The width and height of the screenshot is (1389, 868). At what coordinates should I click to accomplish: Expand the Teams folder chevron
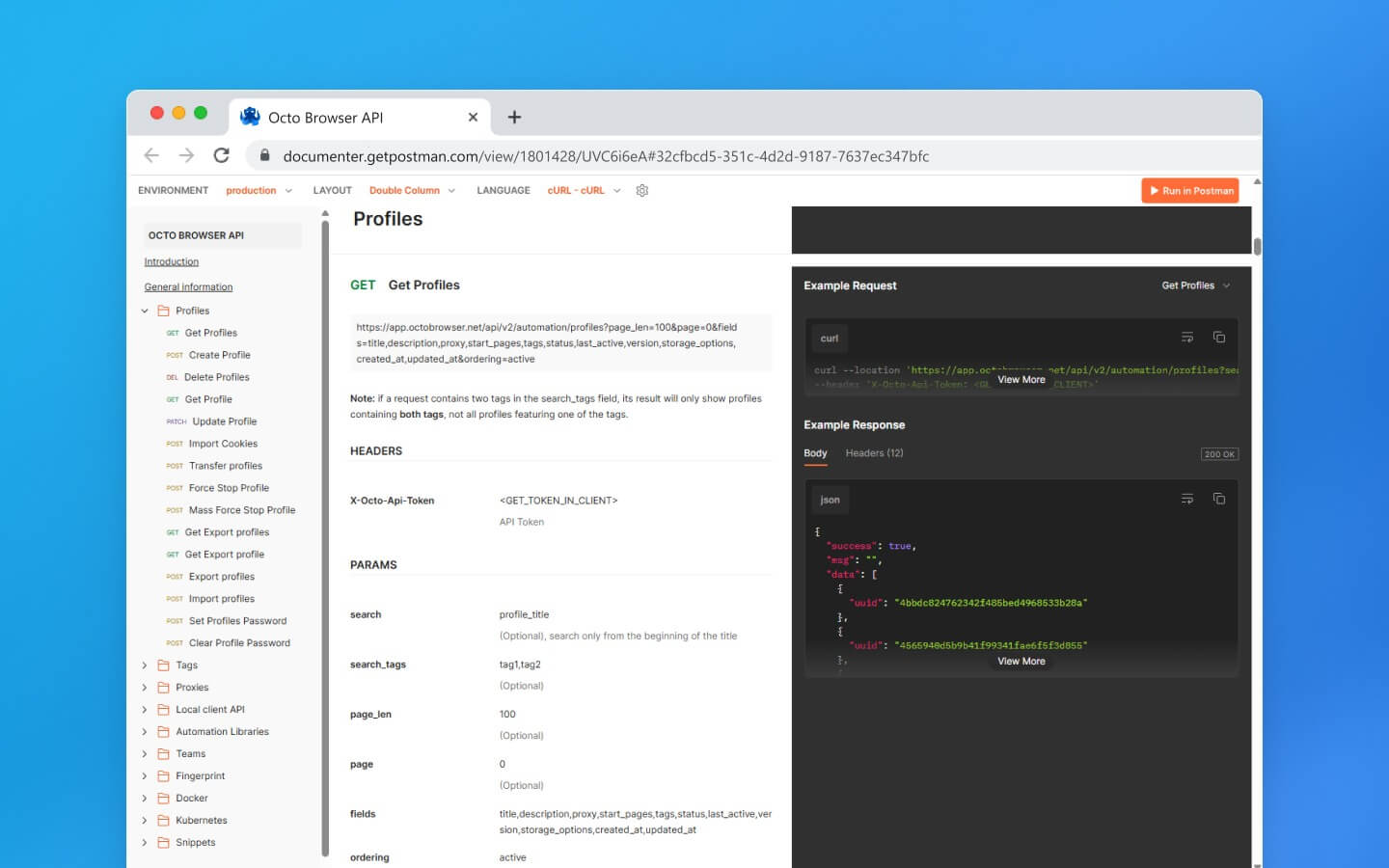point(145,754)
